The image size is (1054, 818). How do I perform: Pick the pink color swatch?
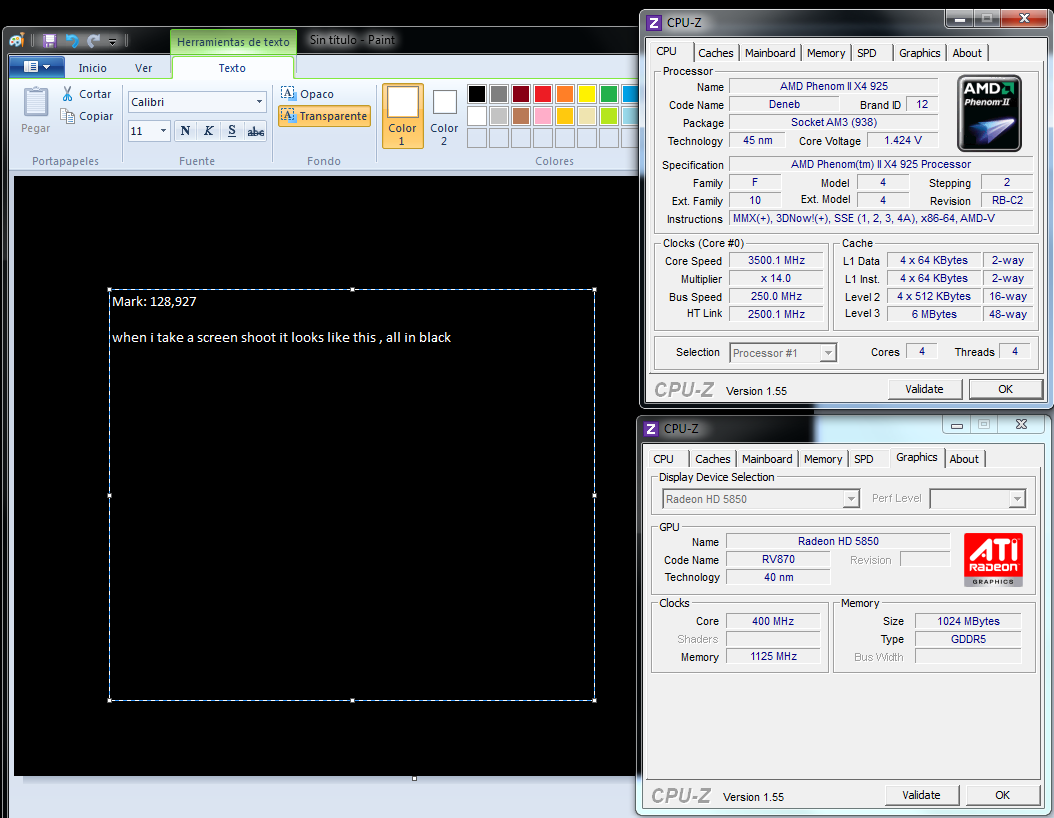[543, 116]
